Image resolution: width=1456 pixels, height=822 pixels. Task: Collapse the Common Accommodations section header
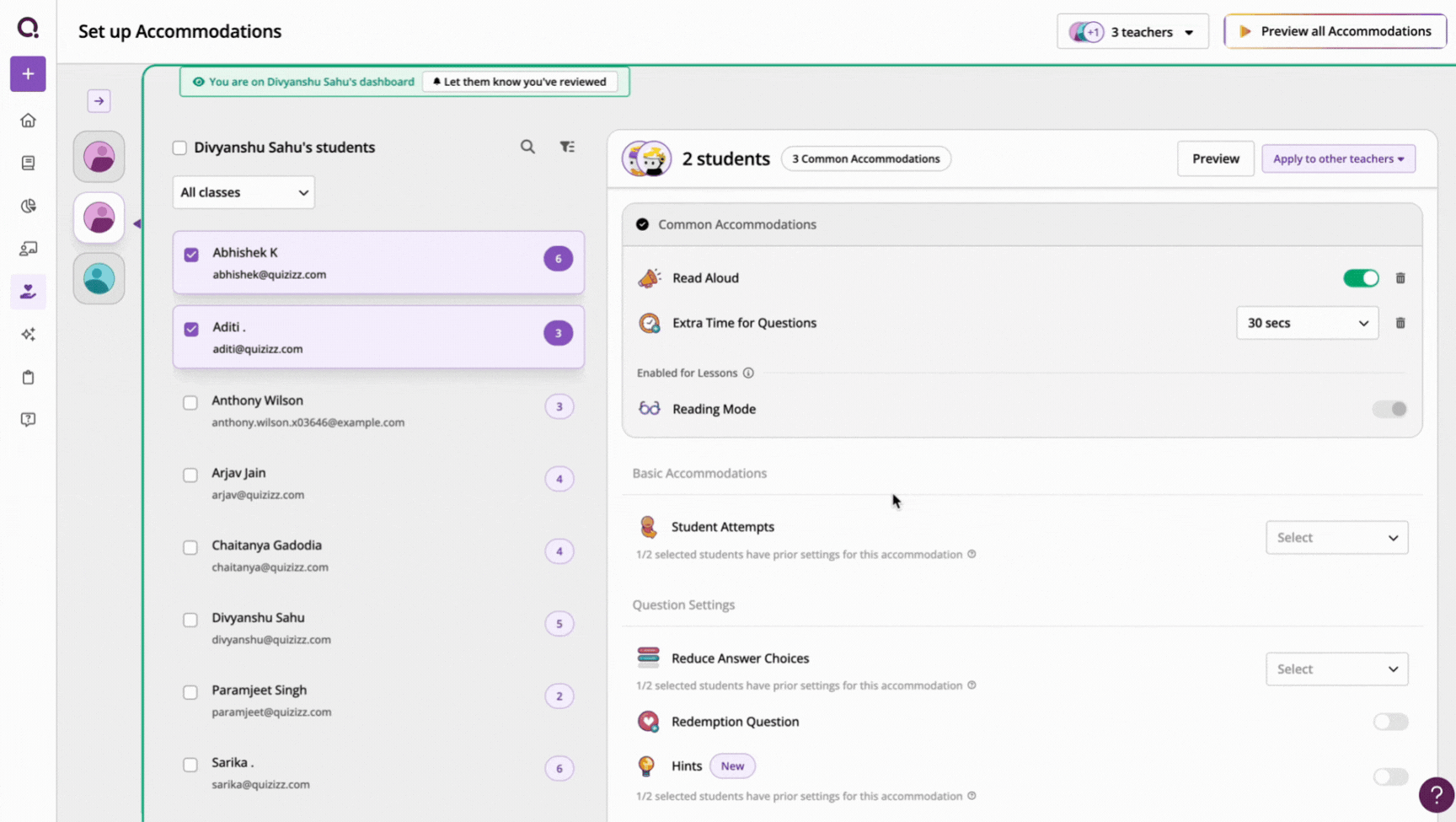click(1022, 224)
